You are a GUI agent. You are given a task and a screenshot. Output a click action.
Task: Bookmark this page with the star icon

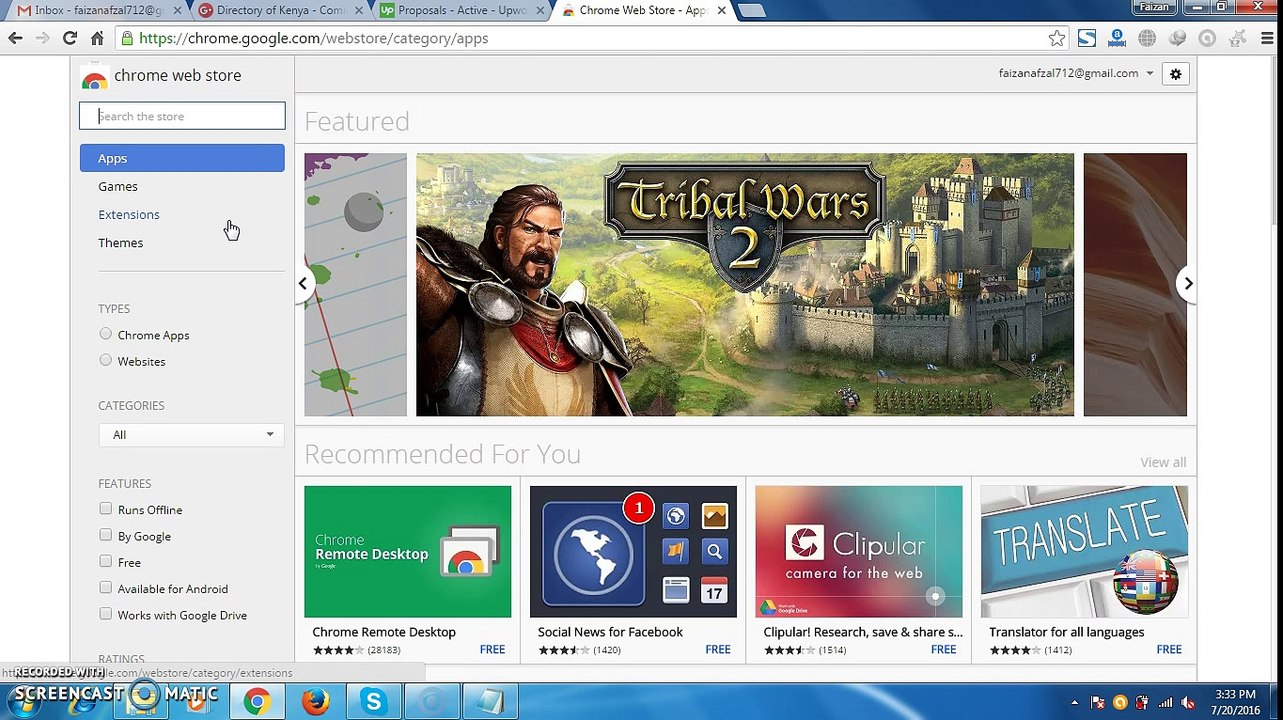[1057, 38]
